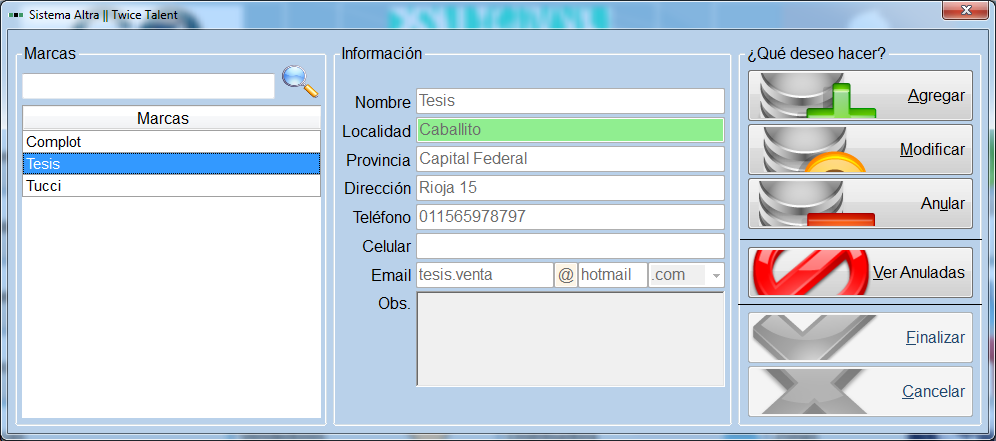Select Tucci in the Marcas list
Viewport: 996px width, 441px height.
coord(172,186)
